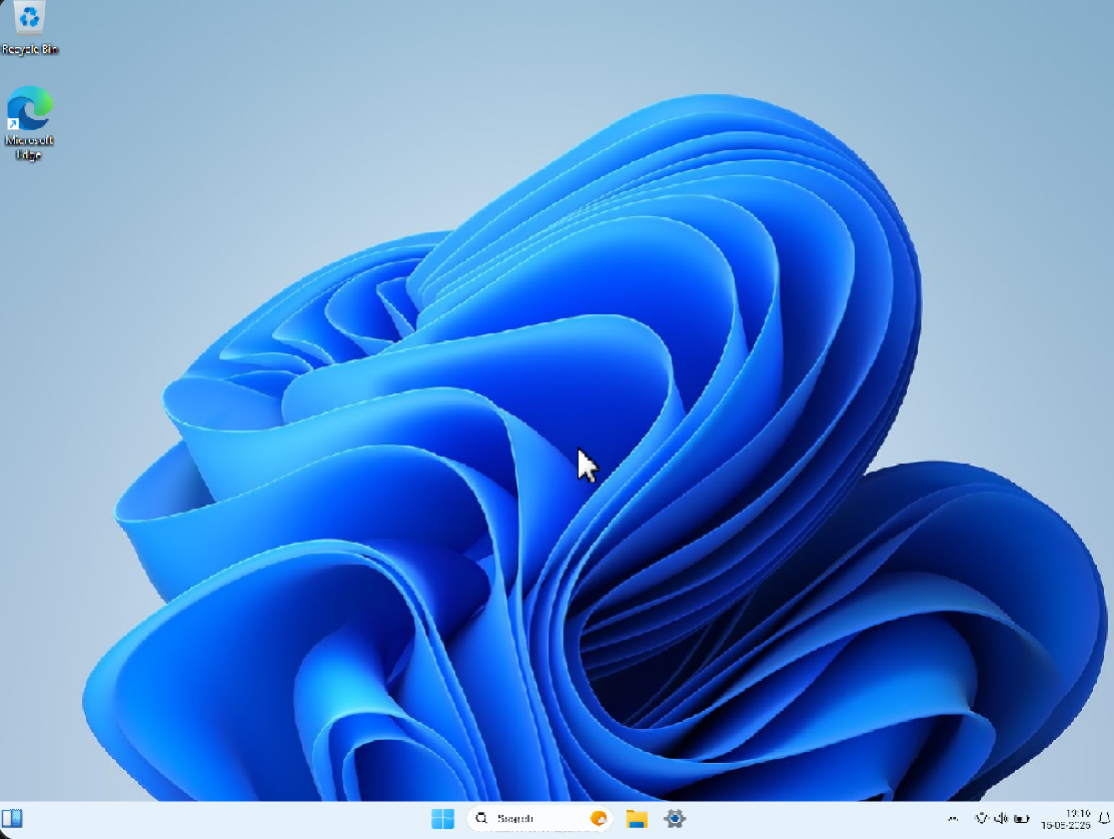Open File Explorer from the taskbar
Screen dimensions: 1114x839
(x=637, y=819)
